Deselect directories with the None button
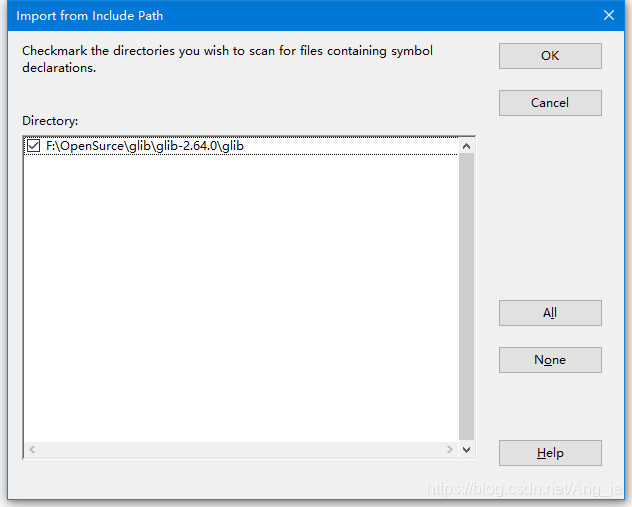Screen dimensions: 632x507 coord(550,360)
